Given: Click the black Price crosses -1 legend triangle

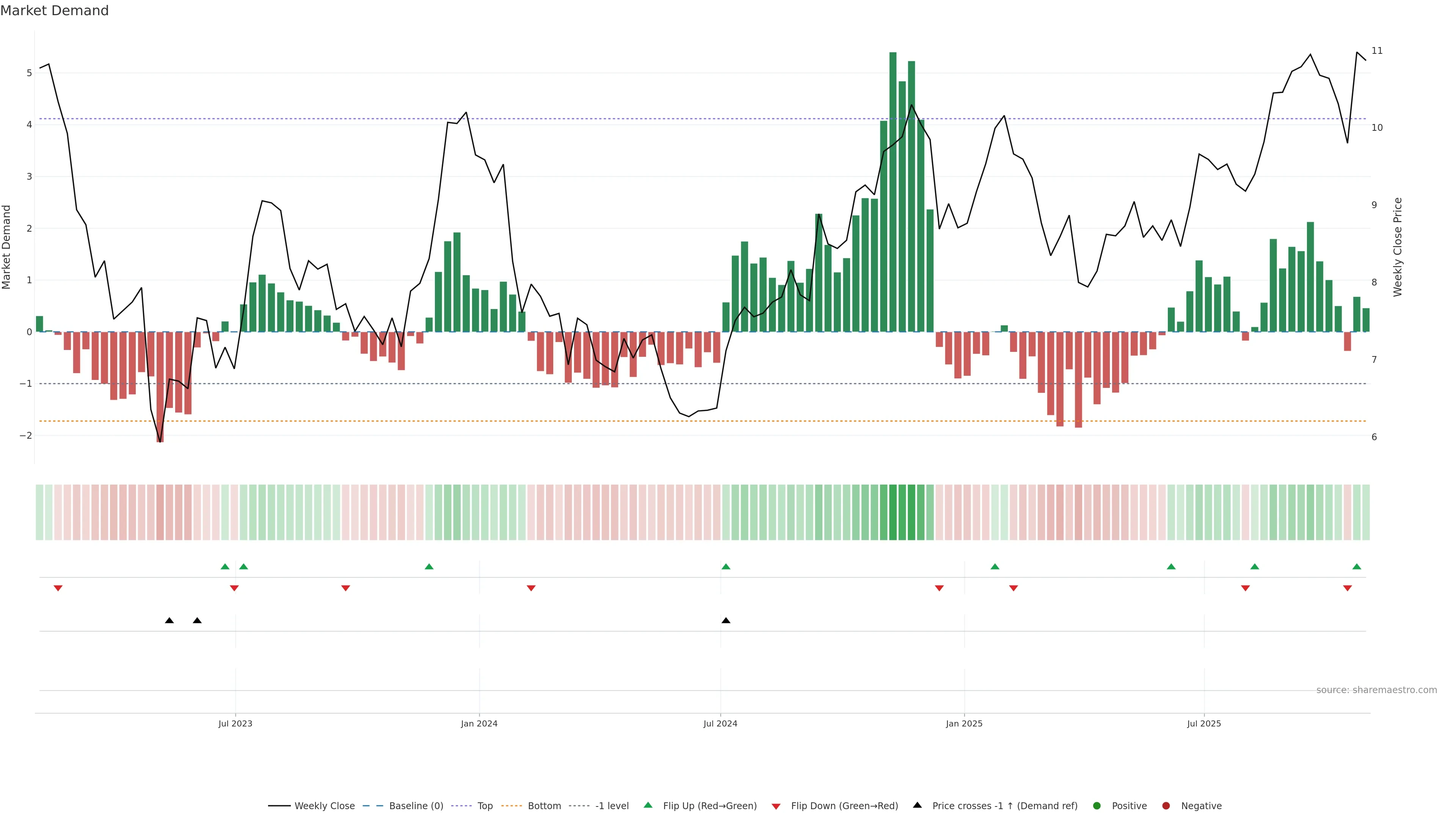Looking at the screenshot, I should point(917,805).
